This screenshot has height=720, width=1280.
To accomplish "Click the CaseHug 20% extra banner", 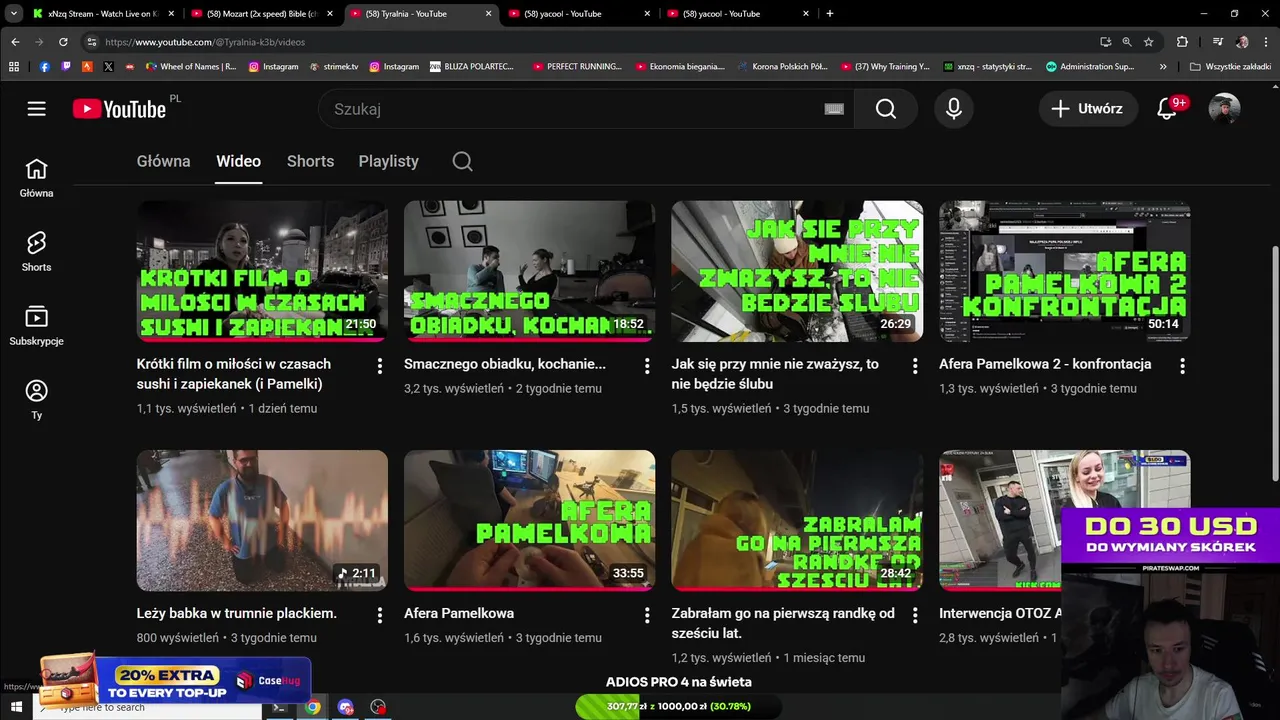I will coord(175,680).
